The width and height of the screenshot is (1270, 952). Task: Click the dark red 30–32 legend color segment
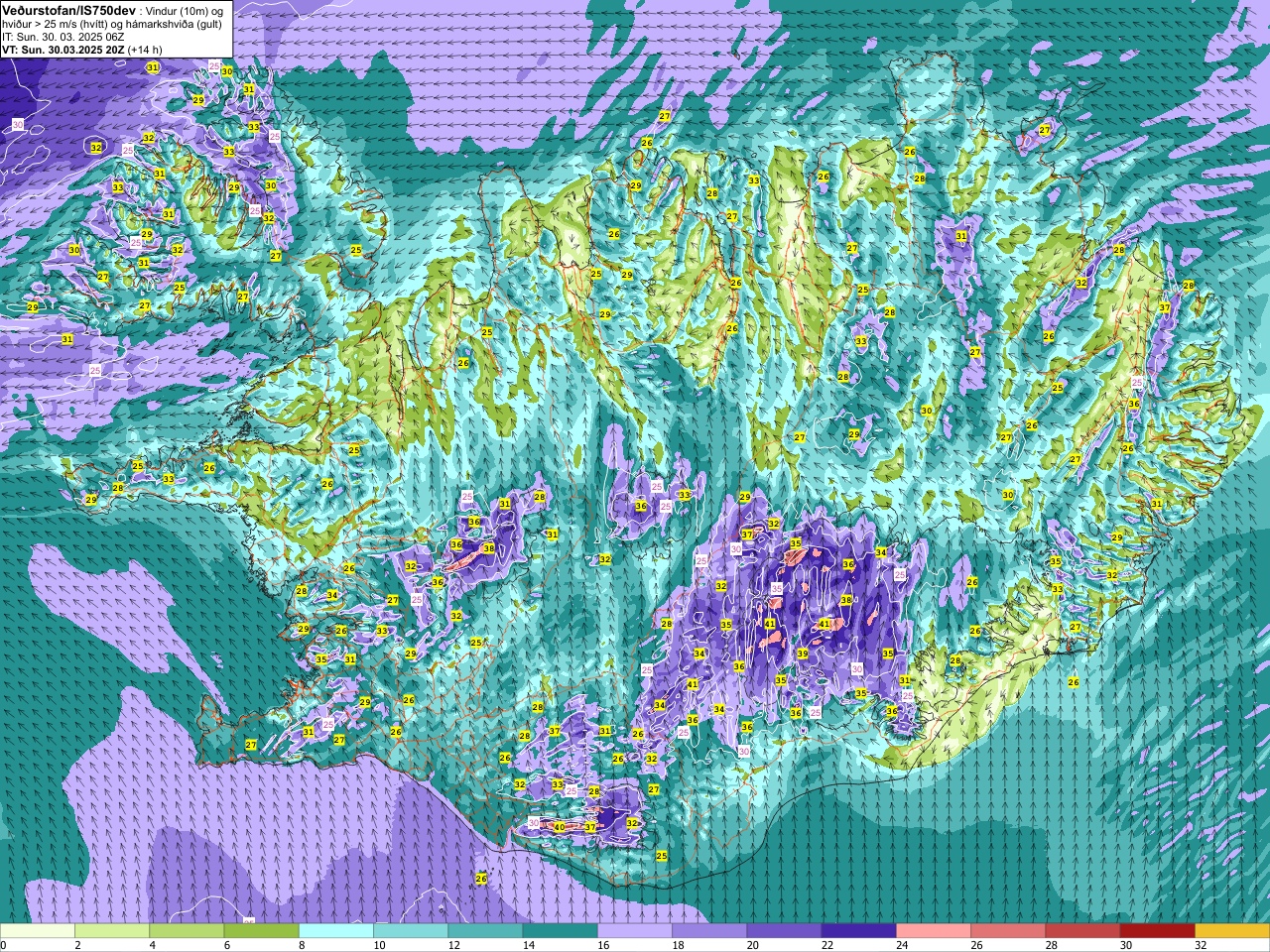pyautogui.click(x=1157, y=931)
